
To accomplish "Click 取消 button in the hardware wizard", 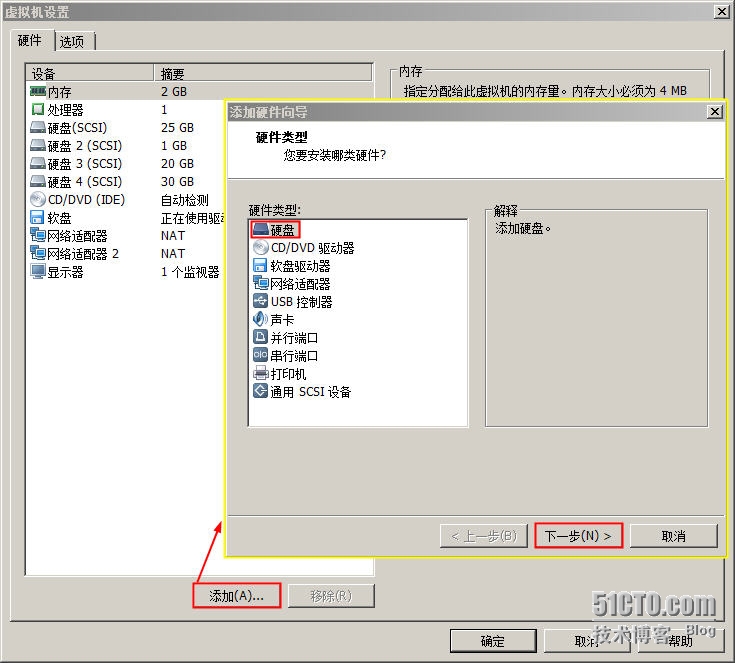I will [674, 536].
